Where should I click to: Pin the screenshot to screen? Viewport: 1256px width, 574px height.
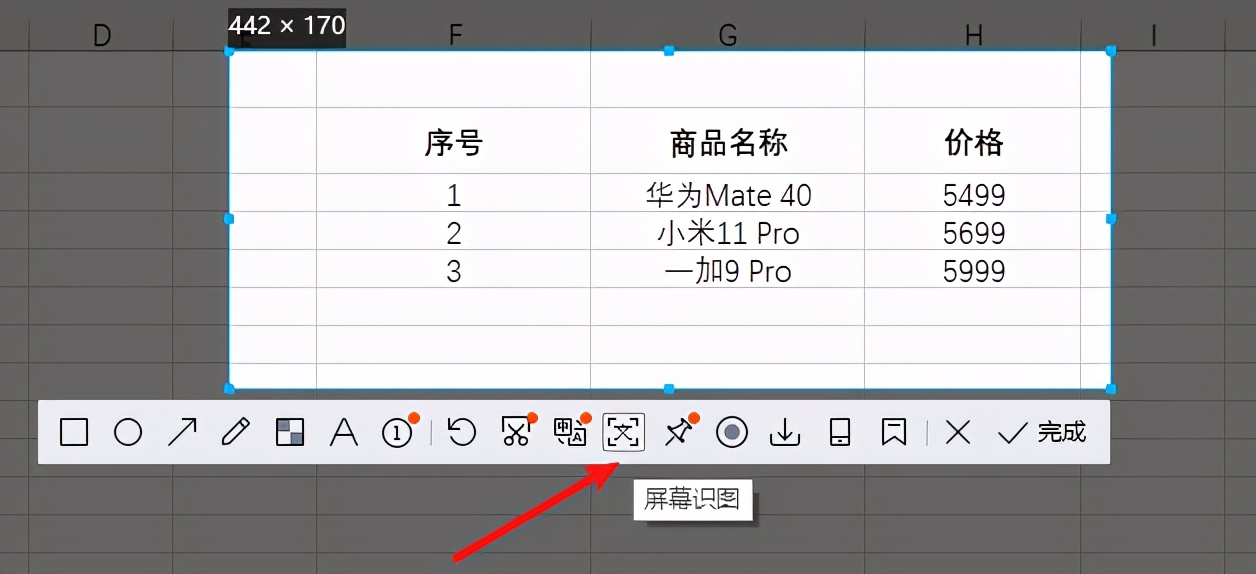point(678,432)
